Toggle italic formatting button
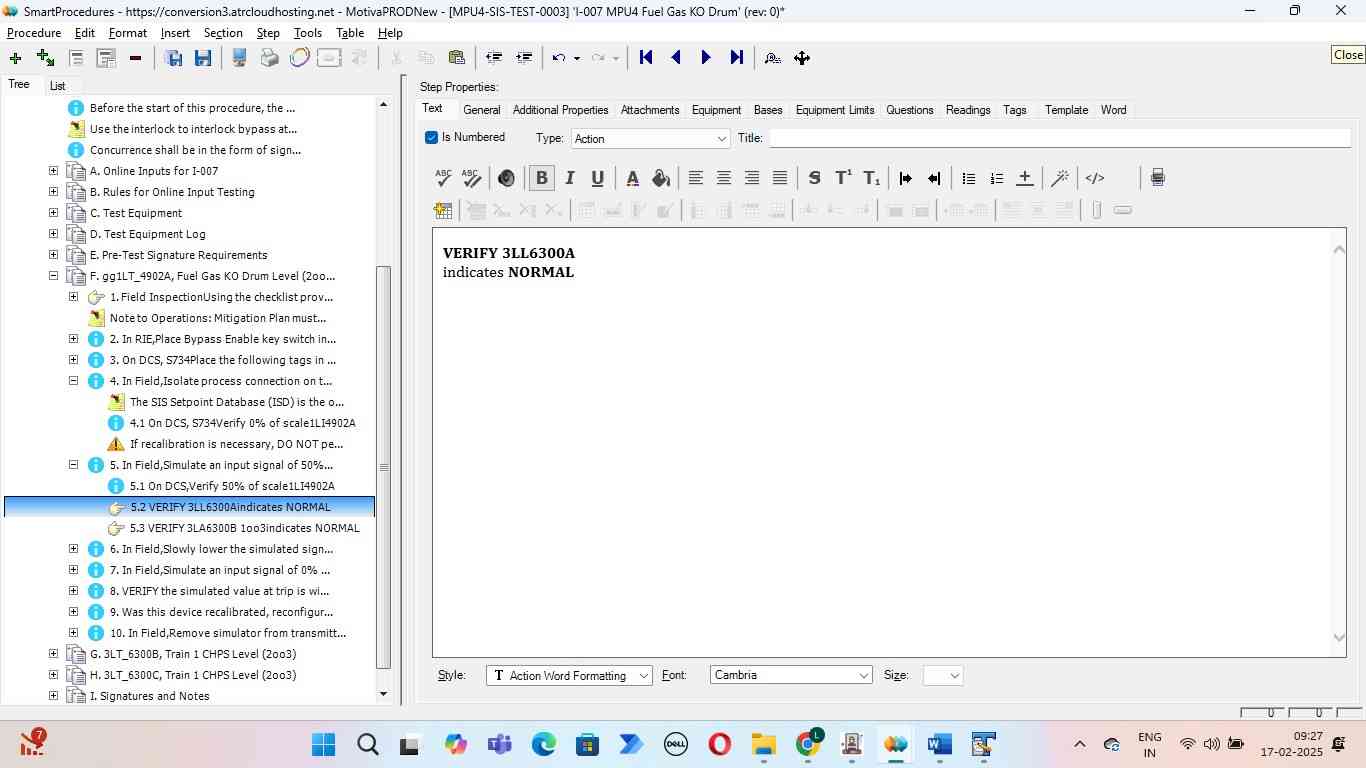Viewport: 1366px width, 768px height. (x=569, y=178)
